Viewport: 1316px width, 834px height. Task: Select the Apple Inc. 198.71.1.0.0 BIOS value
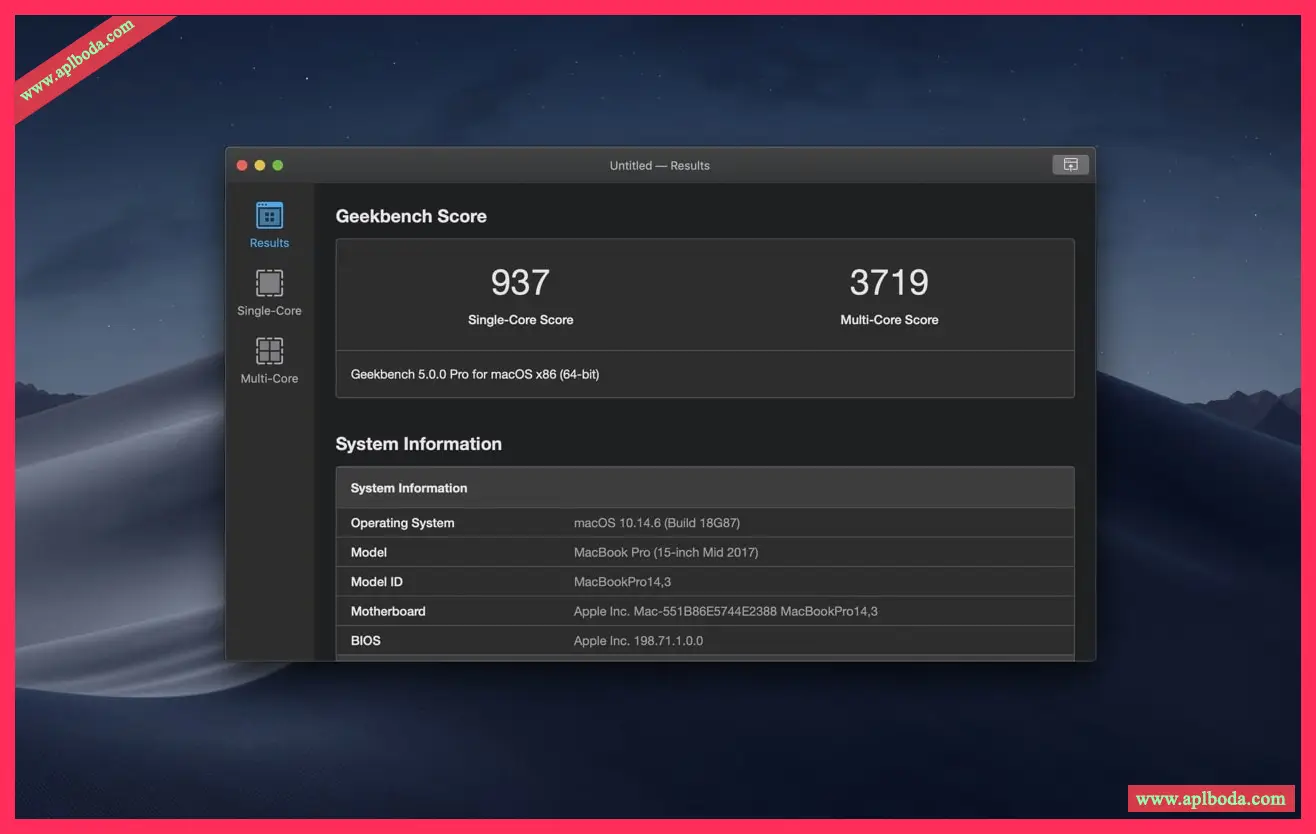pos(638,640)
